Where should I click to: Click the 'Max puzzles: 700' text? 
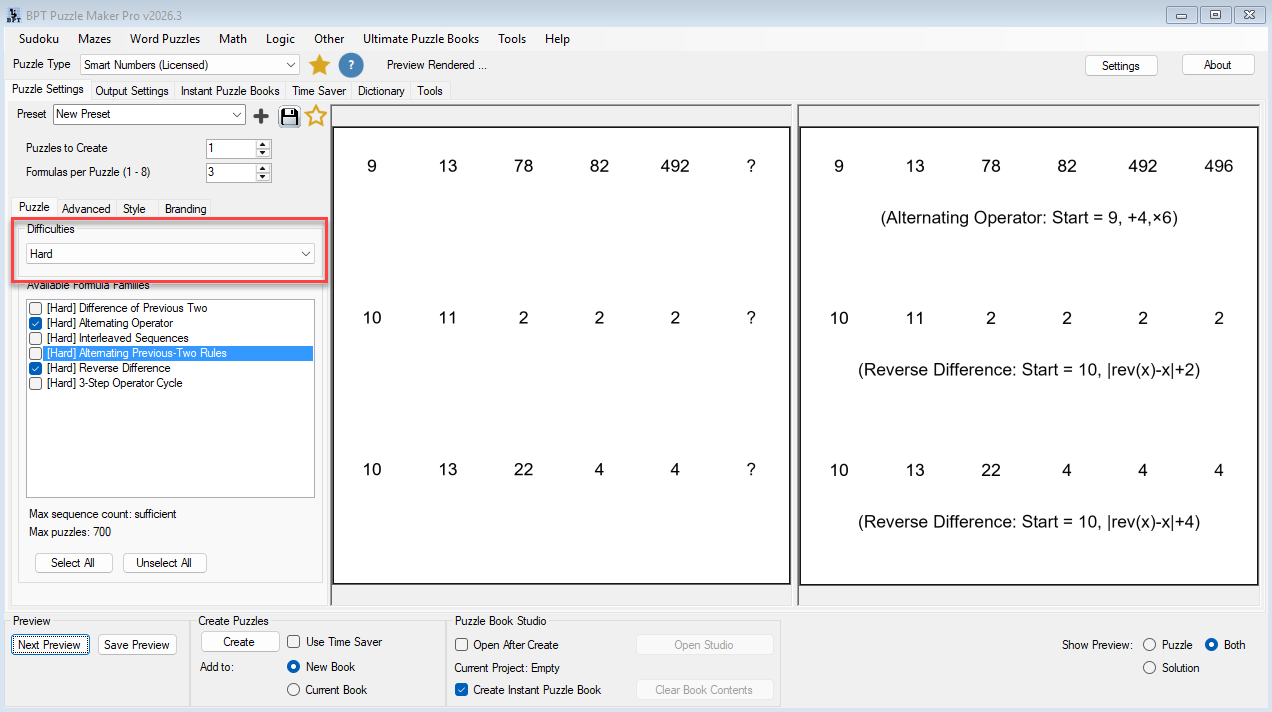coord(70,532)
